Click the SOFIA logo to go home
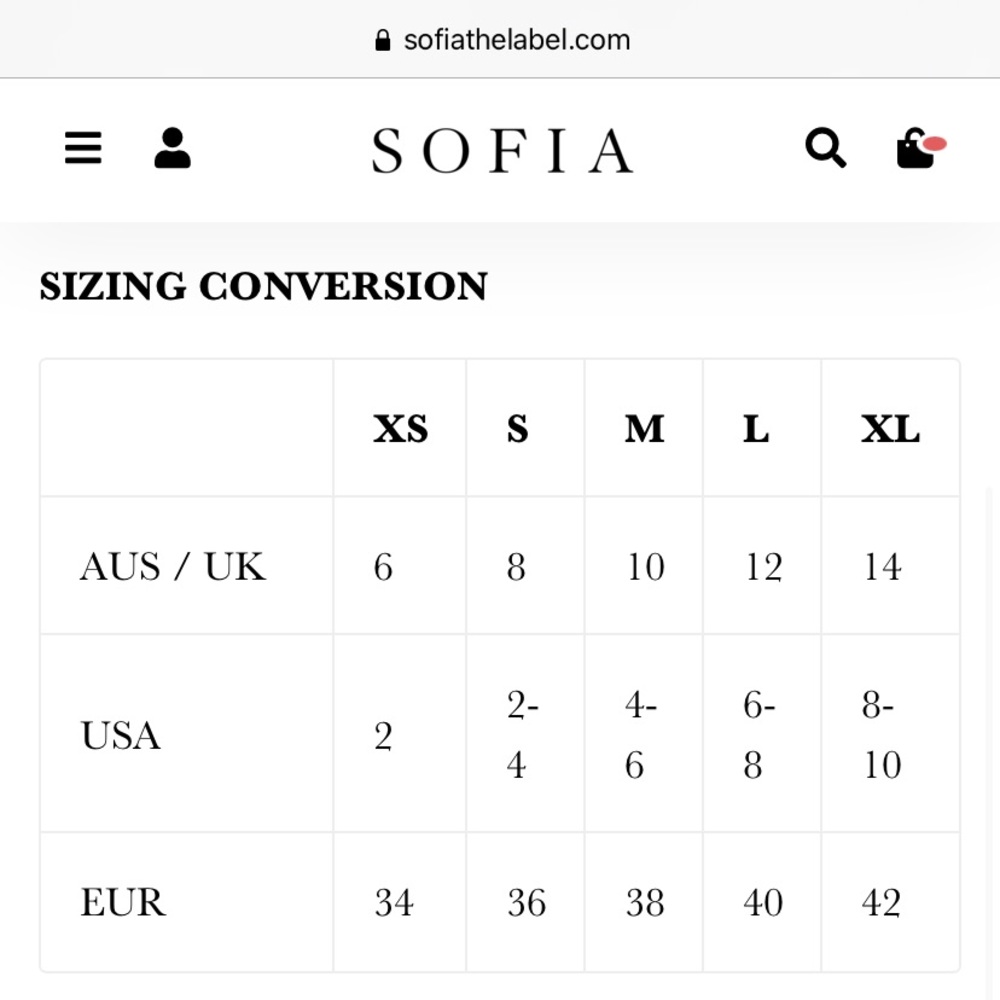 click(x=502, y=151)
